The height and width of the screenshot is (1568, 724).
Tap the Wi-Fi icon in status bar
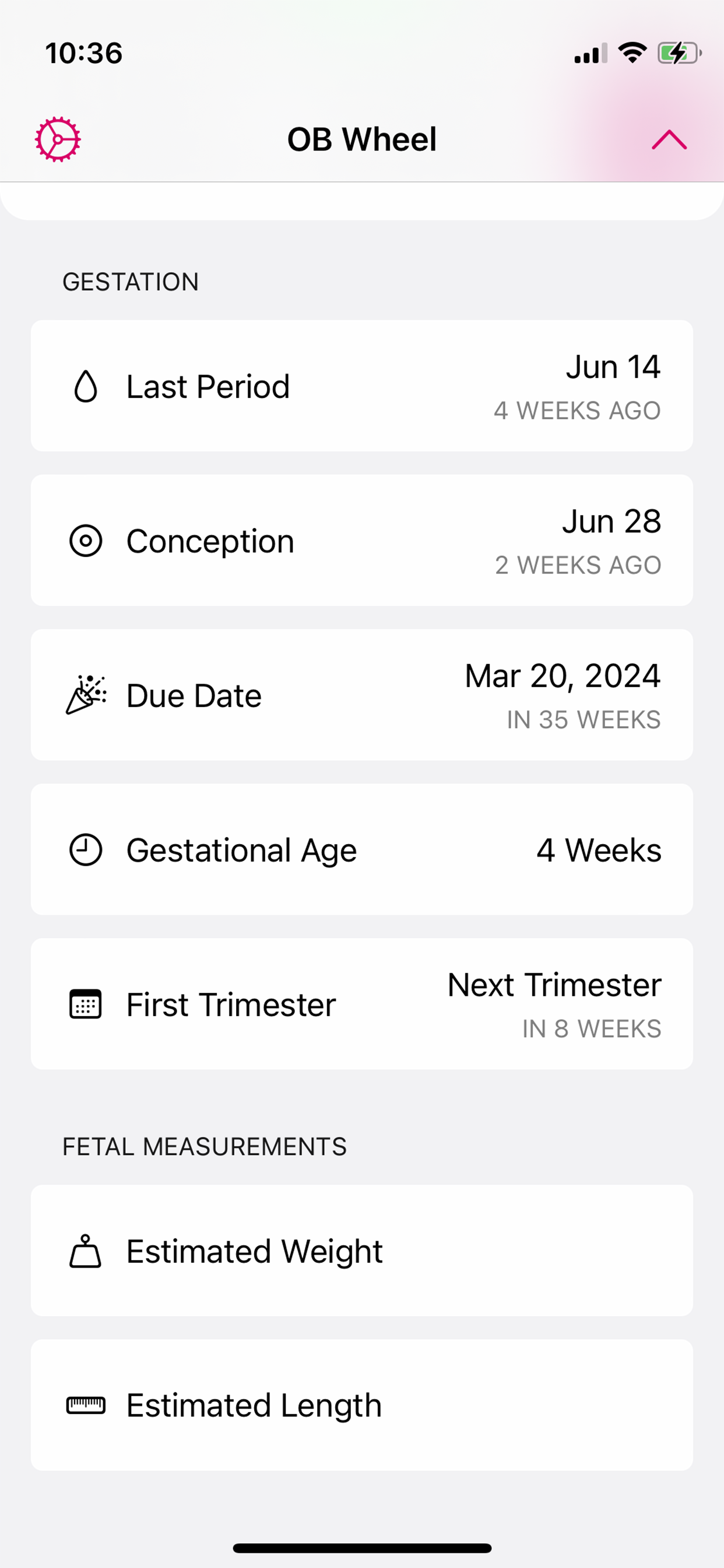632,53
